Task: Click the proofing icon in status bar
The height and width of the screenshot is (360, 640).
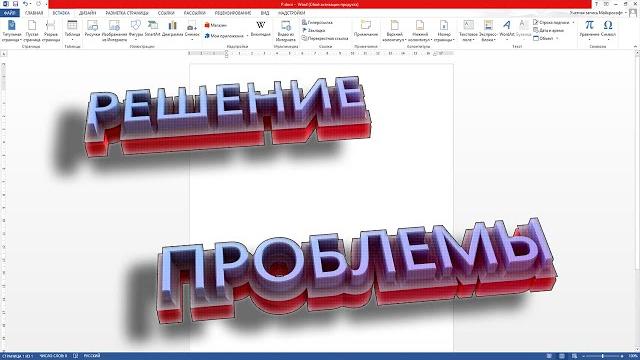Action: 76,356
